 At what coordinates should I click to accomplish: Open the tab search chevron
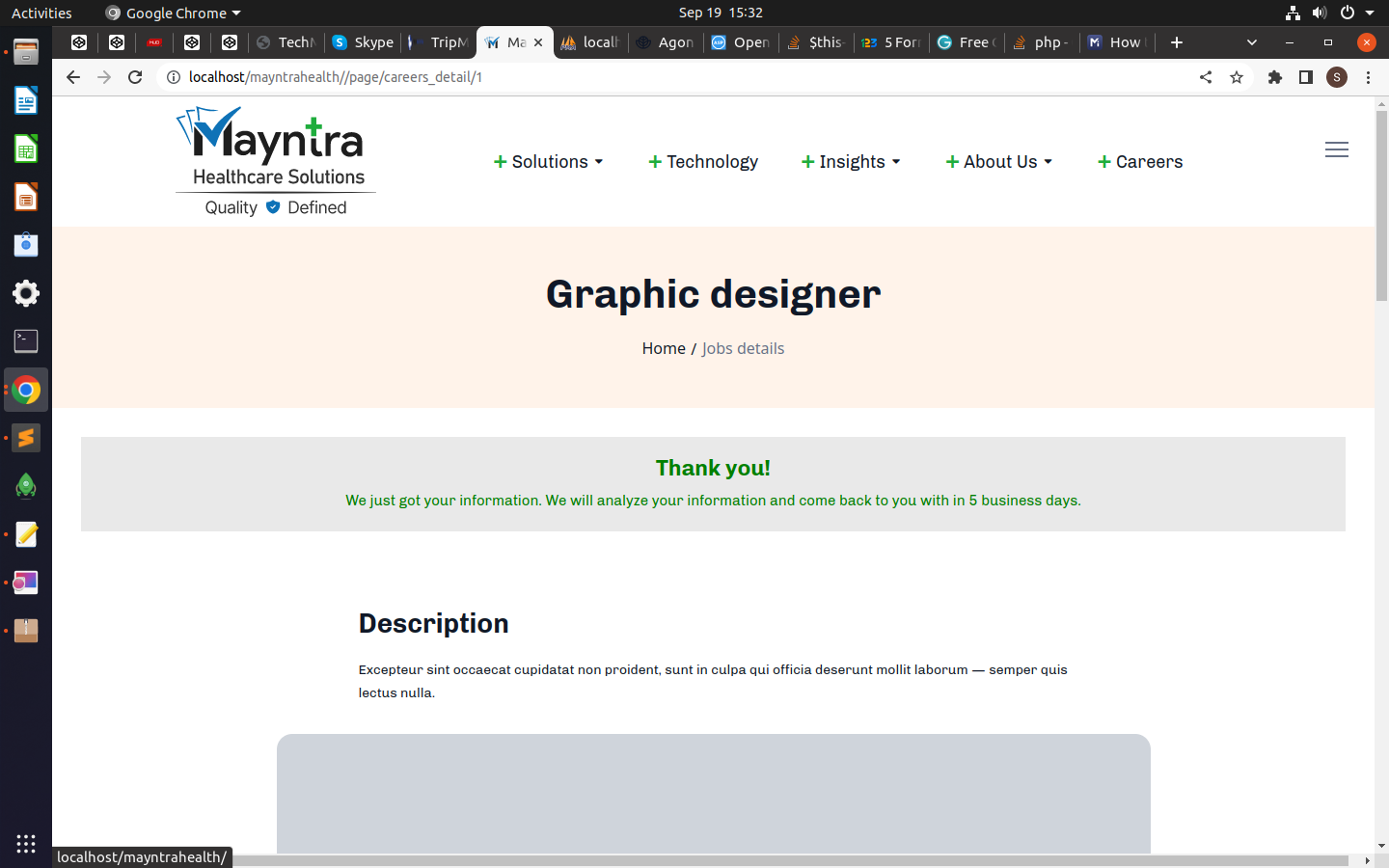tap(1252, 42)
